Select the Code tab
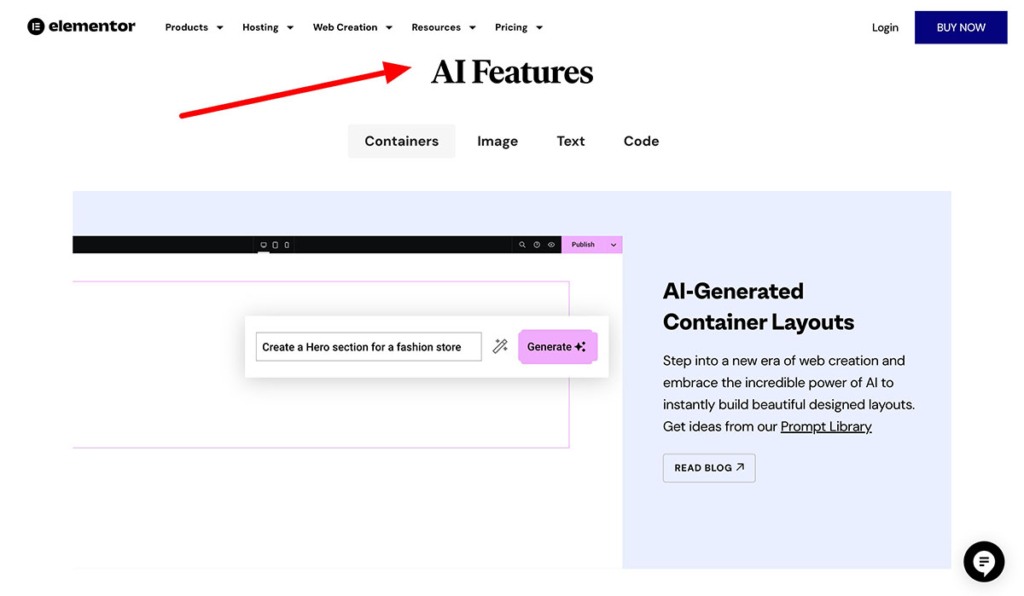Screen dimensions: 1024x596 (x=640, y=141)
